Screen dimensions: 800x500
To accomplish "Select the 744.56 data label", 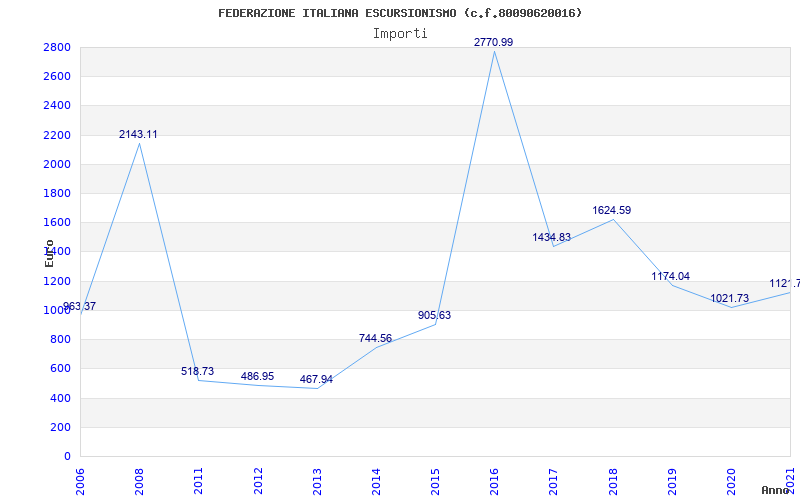I will [x=376, y=338].
